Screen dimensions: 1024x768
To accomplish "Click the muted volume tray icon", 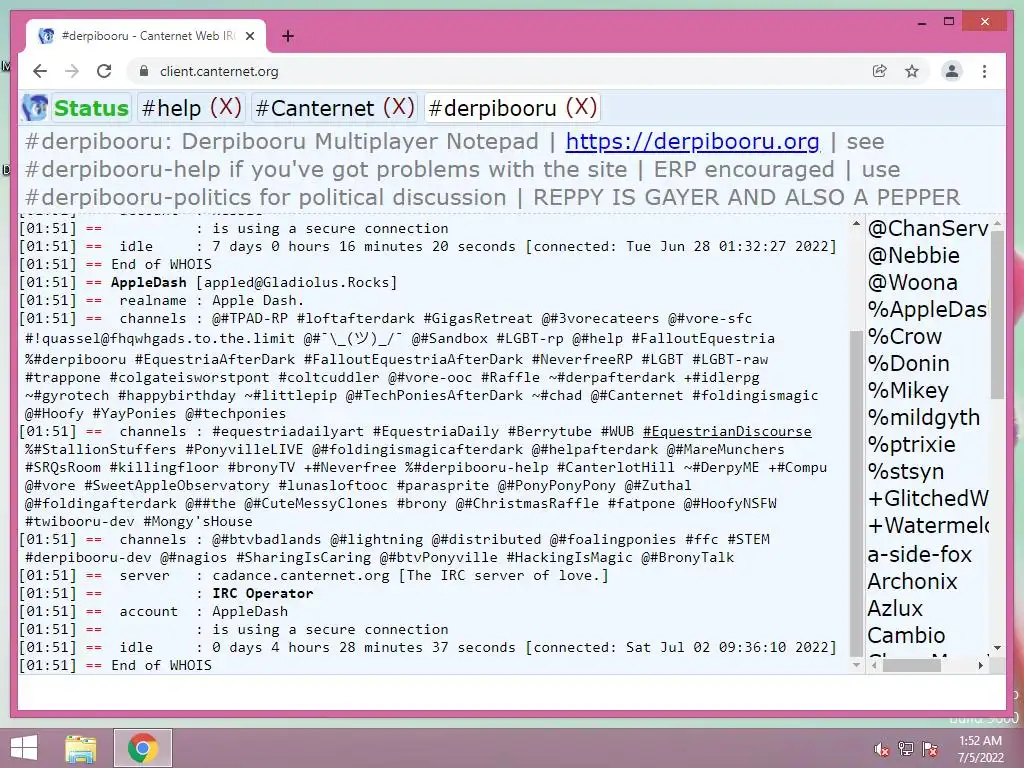I will coord(881,748).
